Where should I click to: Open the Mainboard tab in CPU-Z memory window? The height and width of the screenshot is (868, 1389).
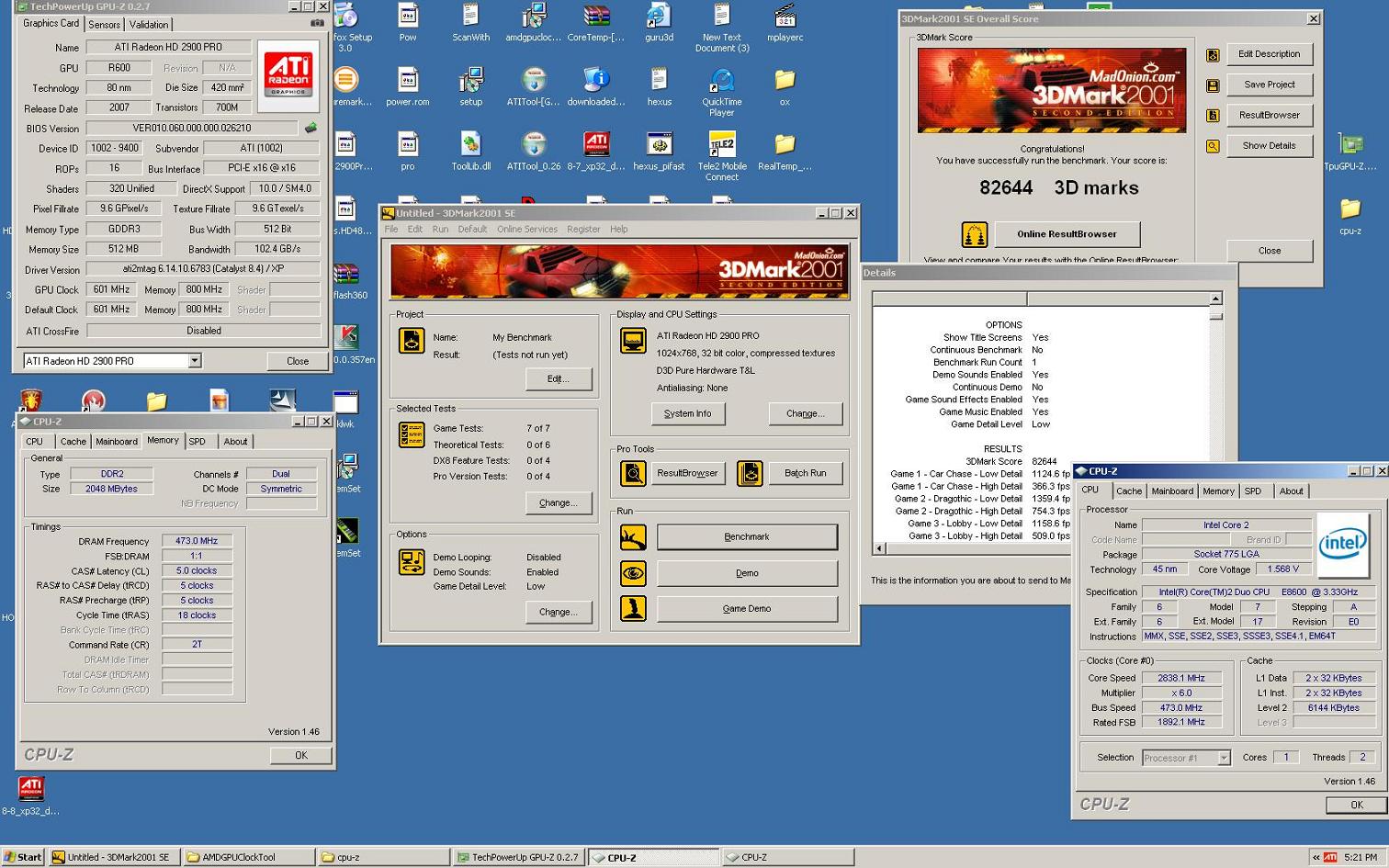pyautogui.click(x=117, y=442)
